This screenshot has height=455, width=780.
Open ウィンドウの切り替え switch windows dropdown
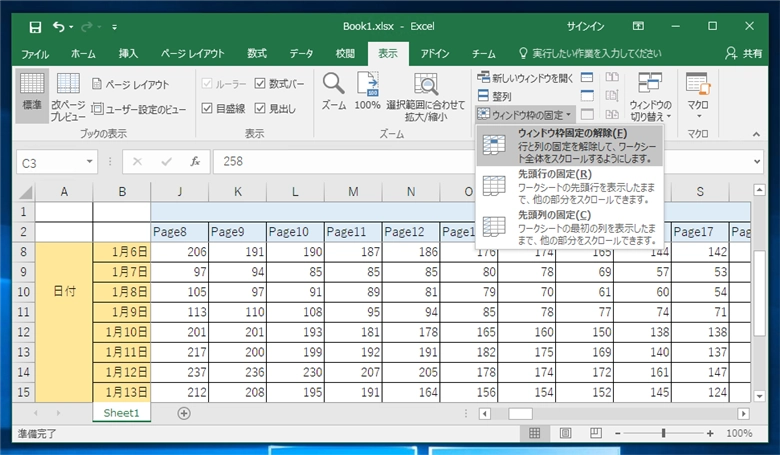click(x=650, y=97)
